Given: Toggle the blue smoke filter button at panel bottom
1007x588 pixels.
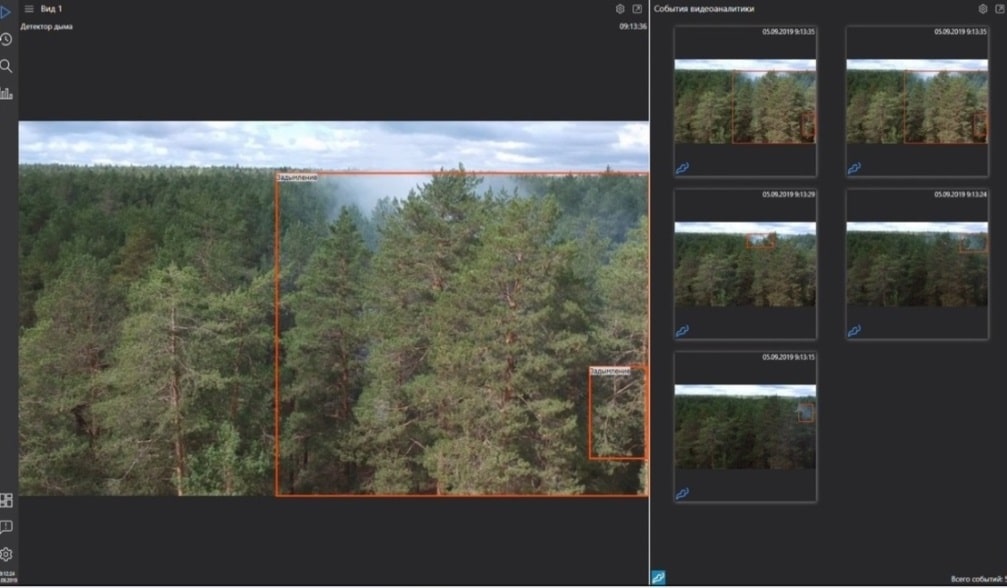Looking at the screenshot, I should pos(658,577).
